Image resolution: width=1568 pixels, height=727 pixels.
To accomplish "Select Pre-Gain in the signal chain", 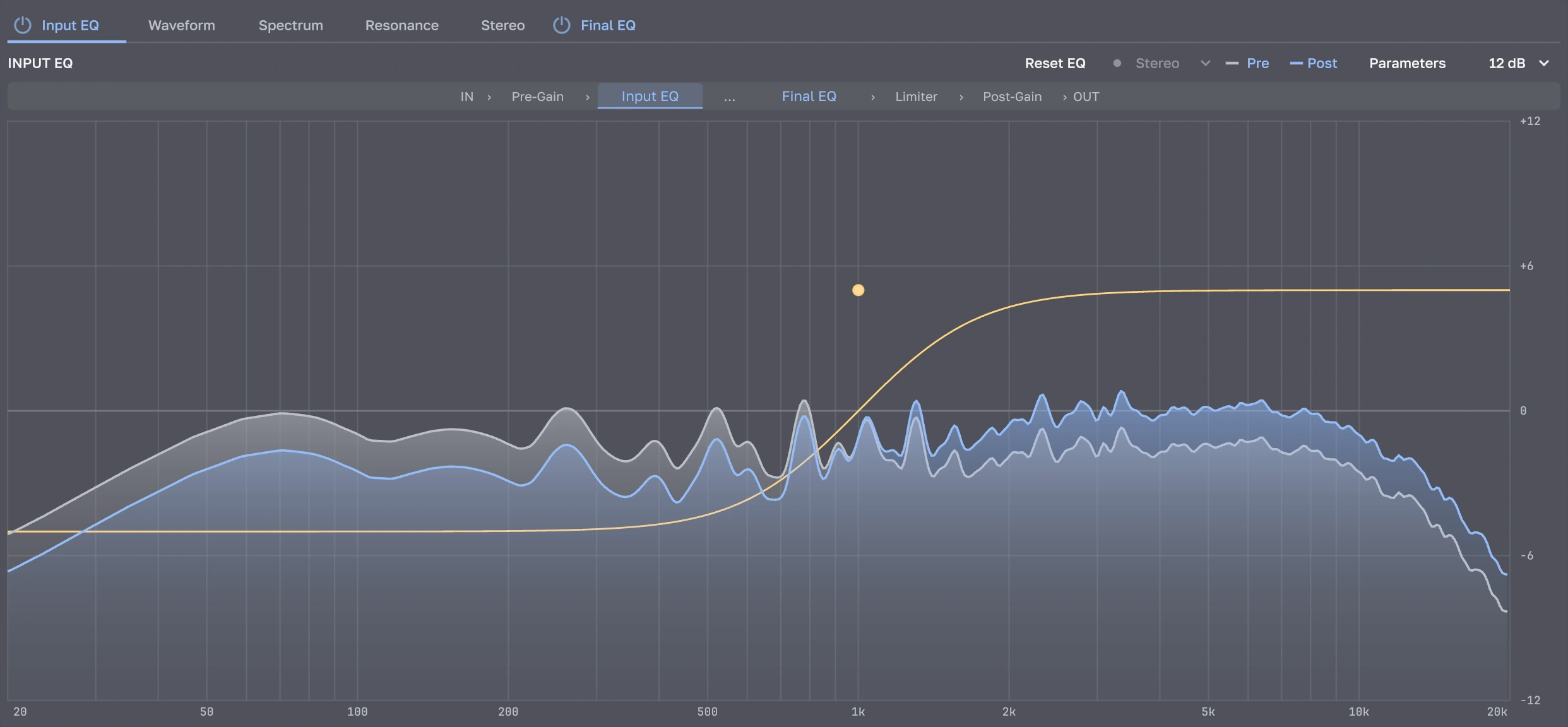I will tap(538, 97).
